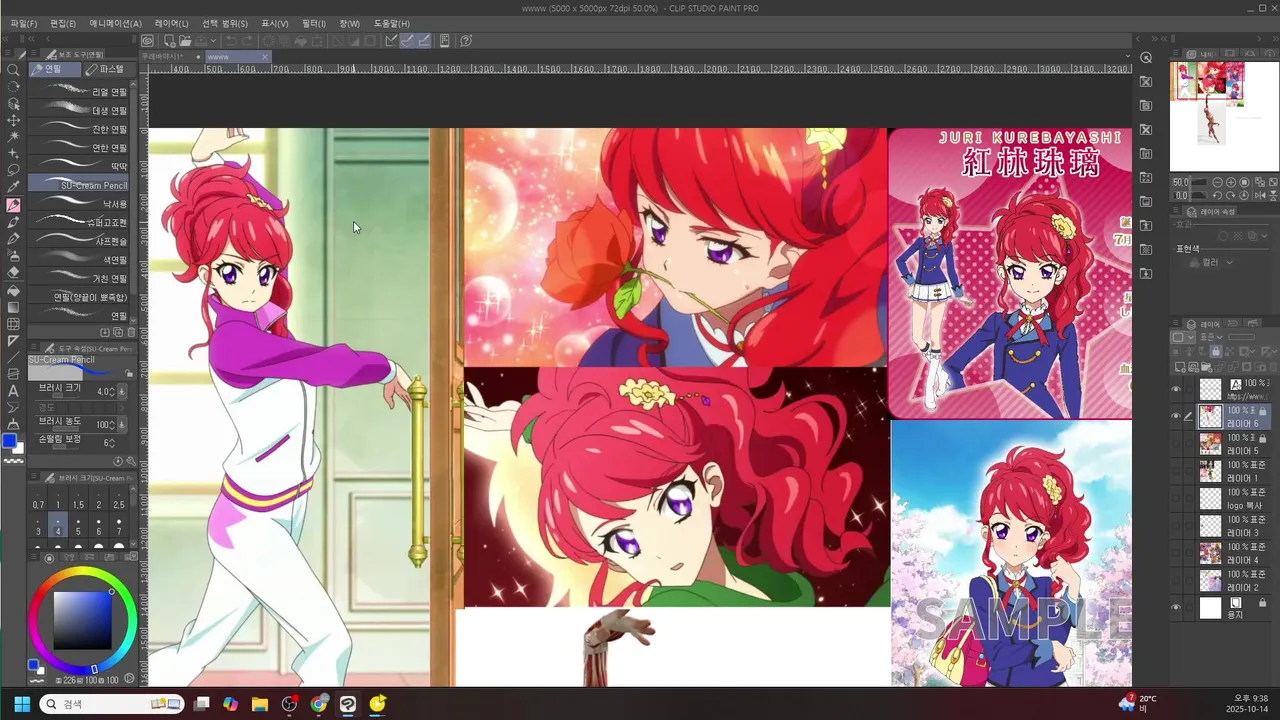Viewport: 1280px width, 720px height.
Task: Click the help question mark icon
Action: (x=466, y=41)
